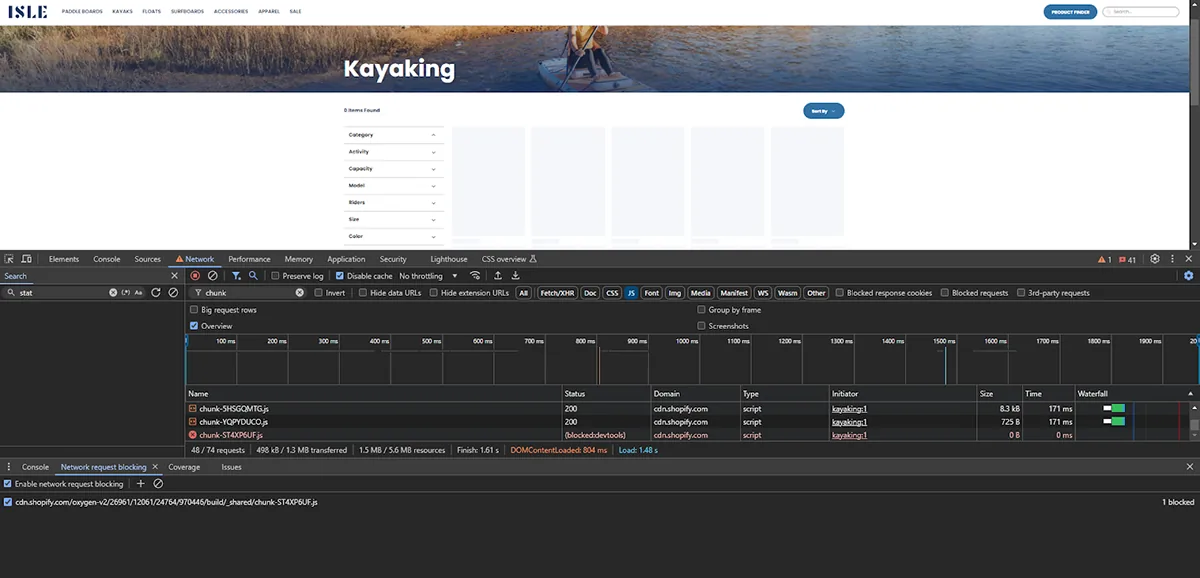Switch to the Elements tab
1200x578 pixels.
click(x=64, y=259)
